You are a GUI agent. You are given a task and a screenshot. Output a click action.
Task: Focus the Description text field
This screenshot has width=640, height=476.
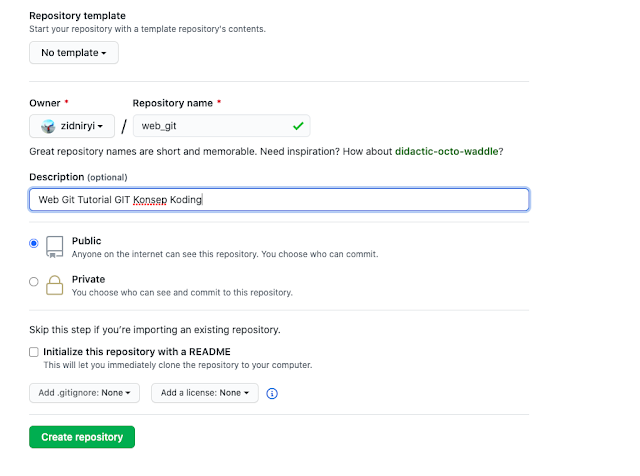pos(279,199)
